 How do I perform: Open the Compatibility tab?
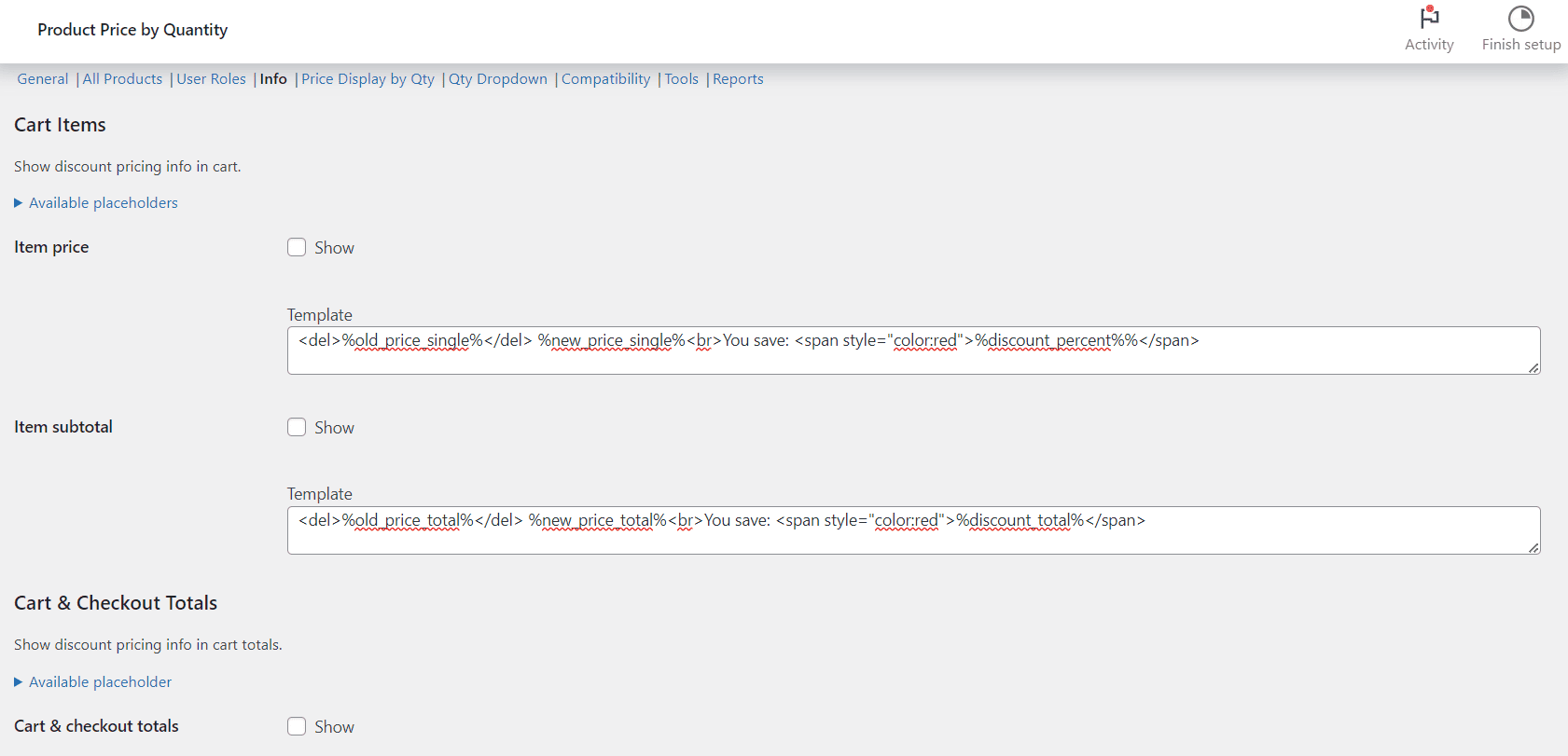[x=606, y=79]
